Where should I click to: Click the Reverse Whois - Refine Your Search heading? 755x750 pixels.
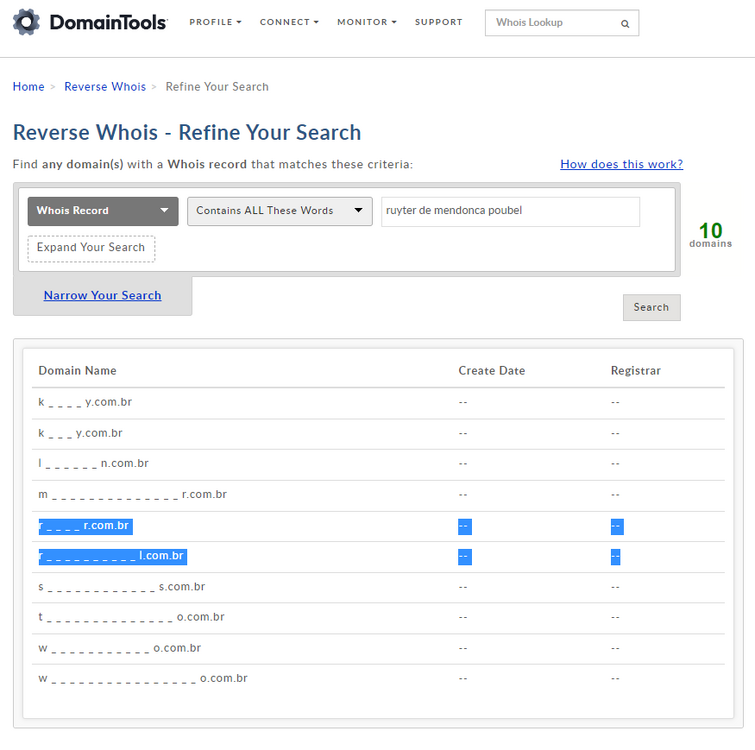click(x=187, y=132)
